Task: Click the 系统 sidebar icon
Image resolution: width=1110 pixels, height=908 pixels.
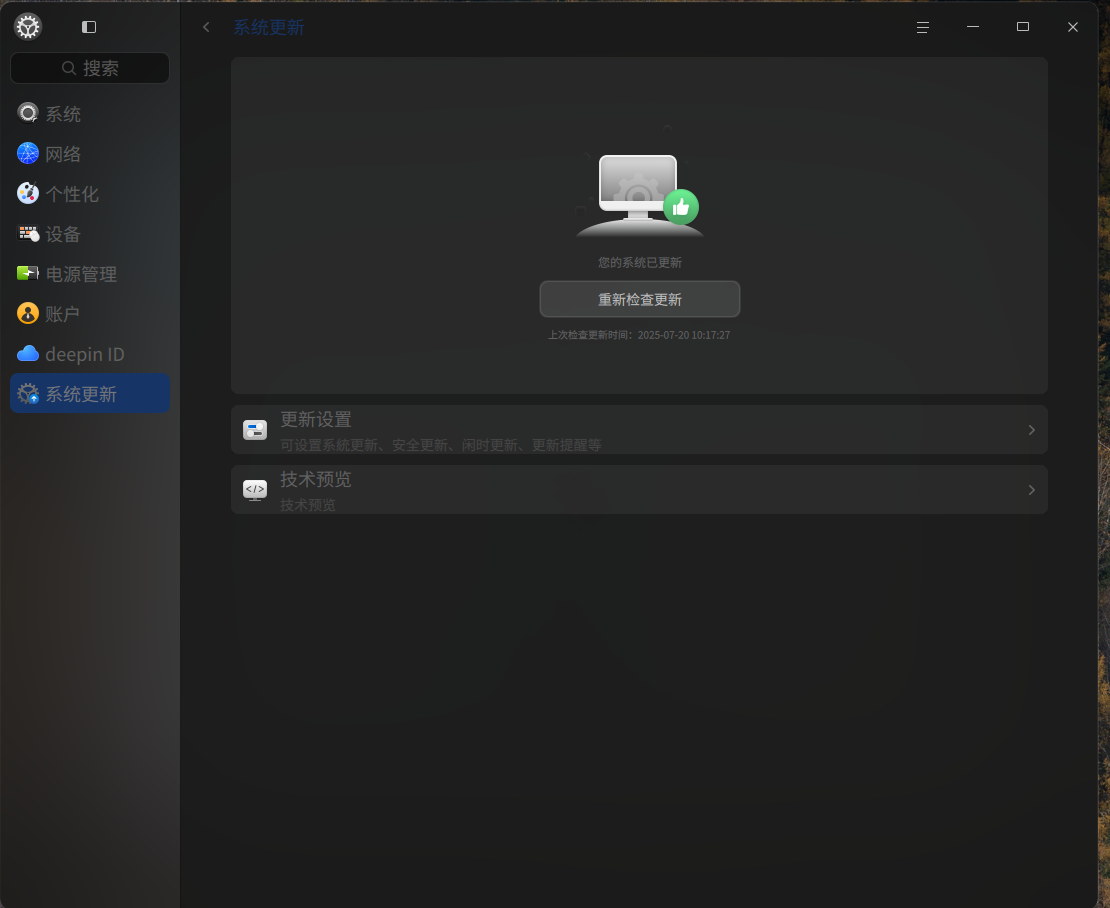Action: [28, 113]
